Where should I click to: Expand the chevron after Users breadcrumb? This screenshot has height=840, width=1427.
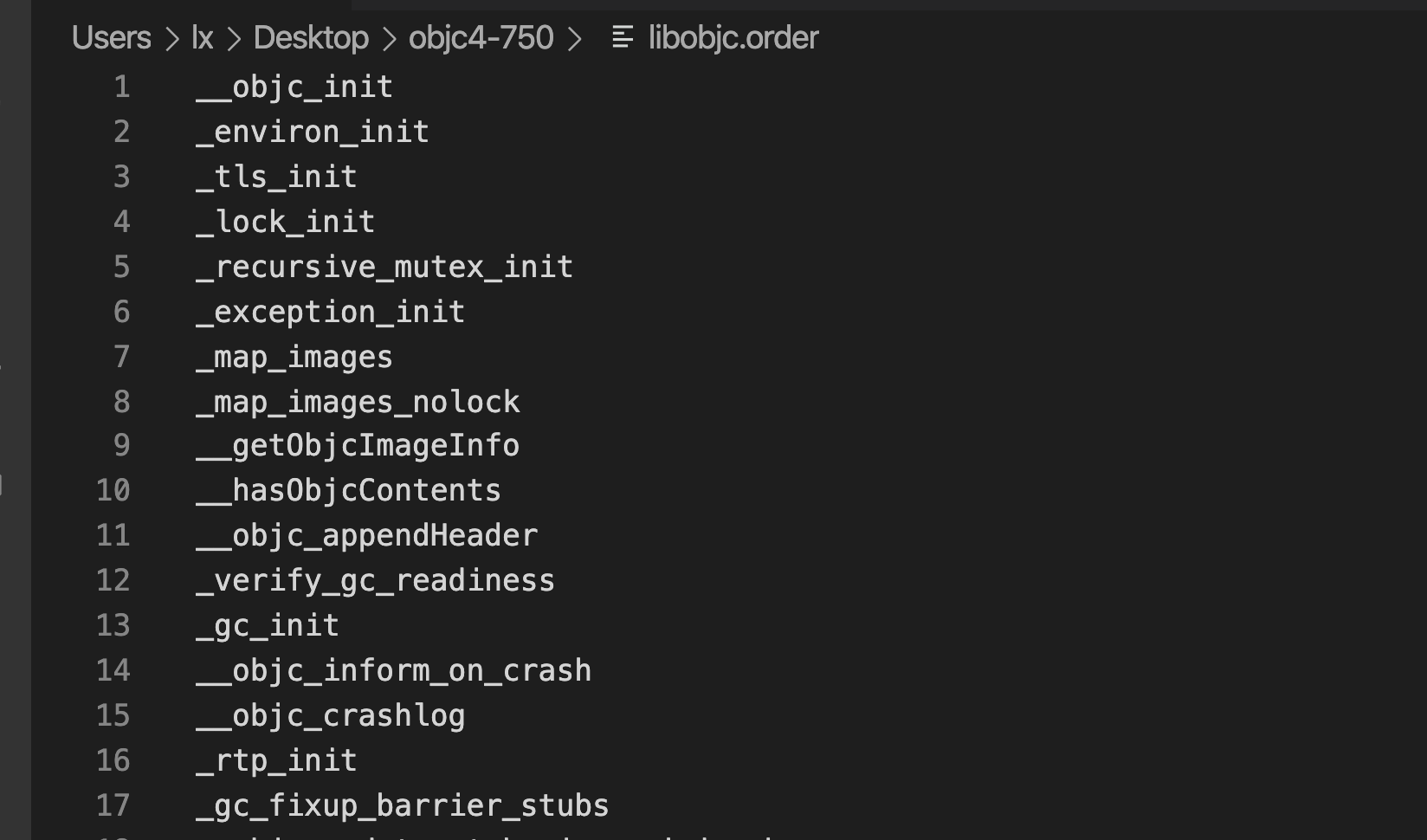coord(171,38)
